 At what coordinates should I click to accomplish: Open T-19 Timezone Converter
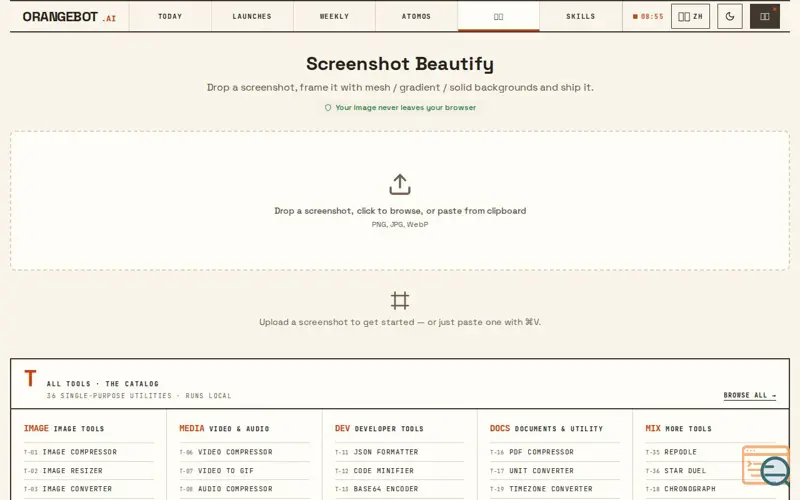tap(555, 489)
